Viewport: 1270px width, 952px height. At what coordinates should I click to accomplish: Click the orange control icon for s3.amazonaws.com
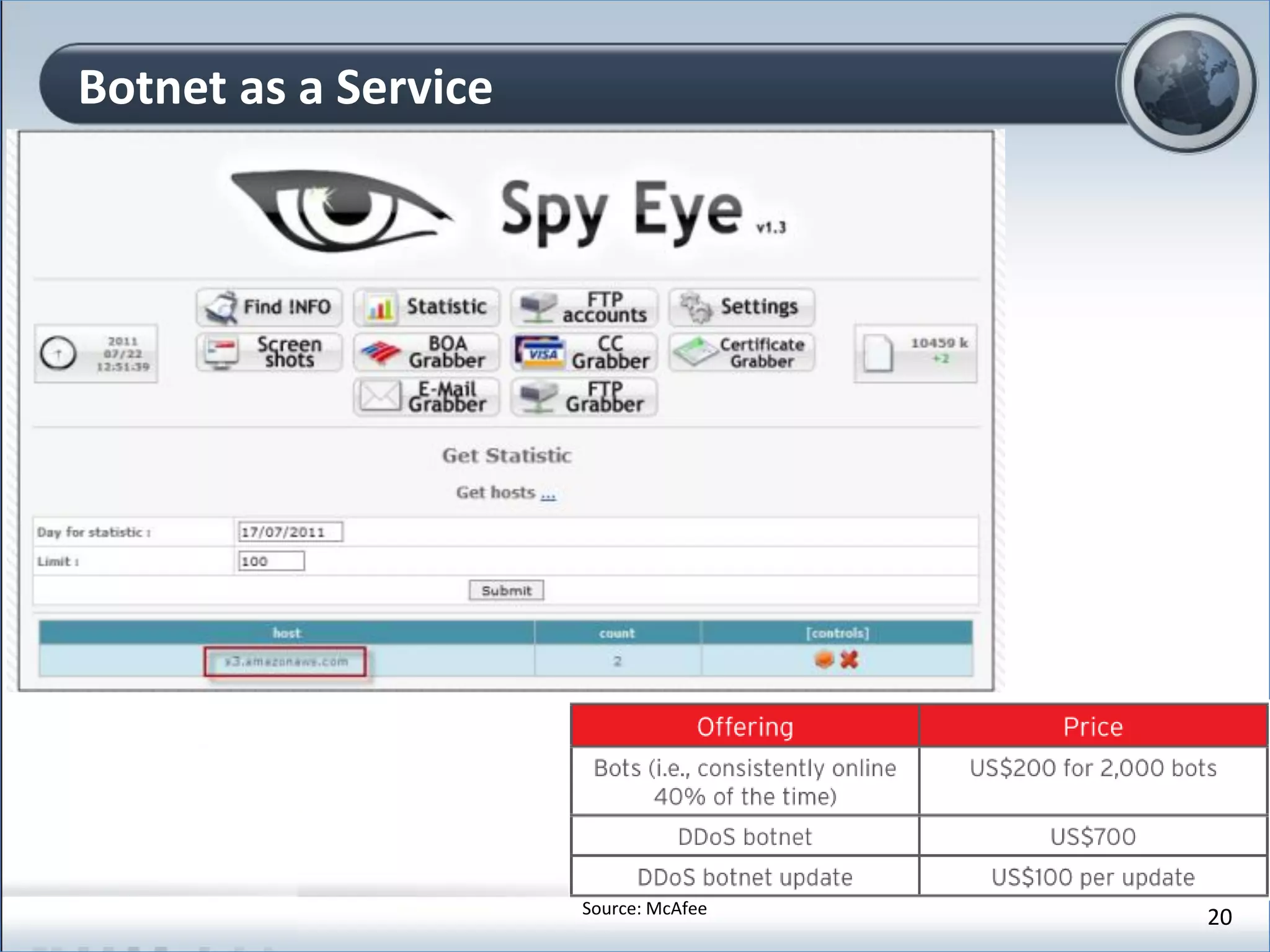[x=824, y=659]
